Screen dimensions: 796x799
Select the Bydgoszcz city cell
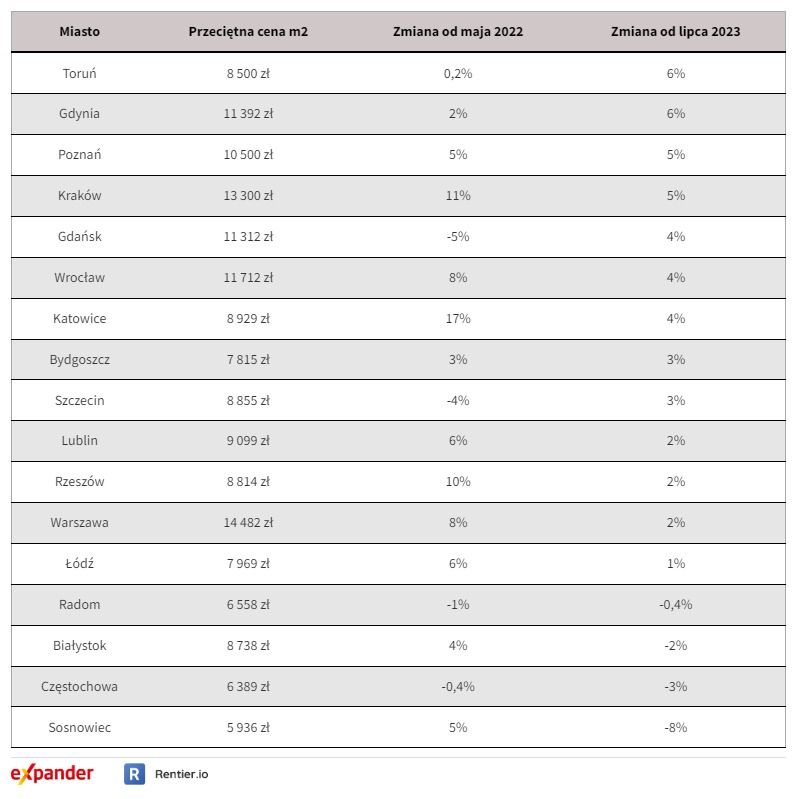coord(79,360)
